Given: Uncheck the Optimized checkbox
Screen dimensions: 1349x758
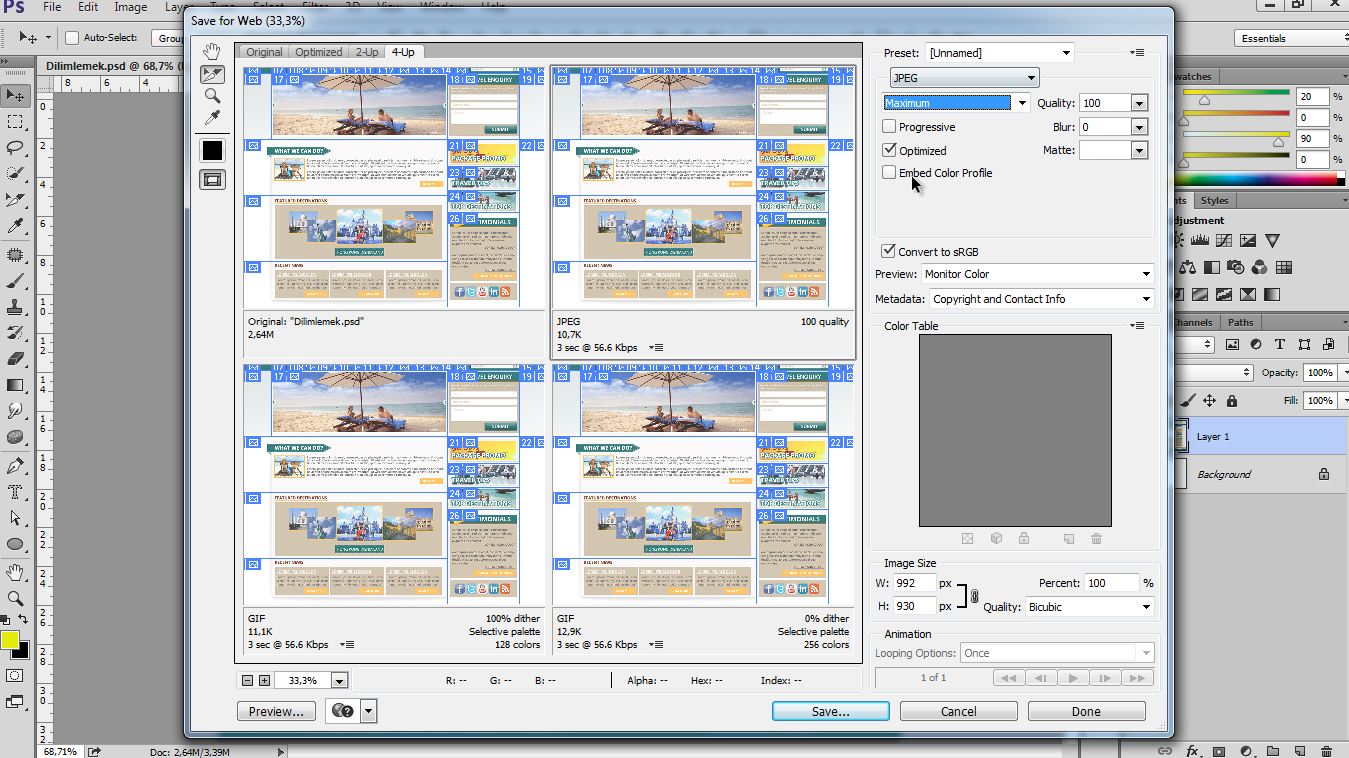Looking at the screenshot, I should coord(889,150).
